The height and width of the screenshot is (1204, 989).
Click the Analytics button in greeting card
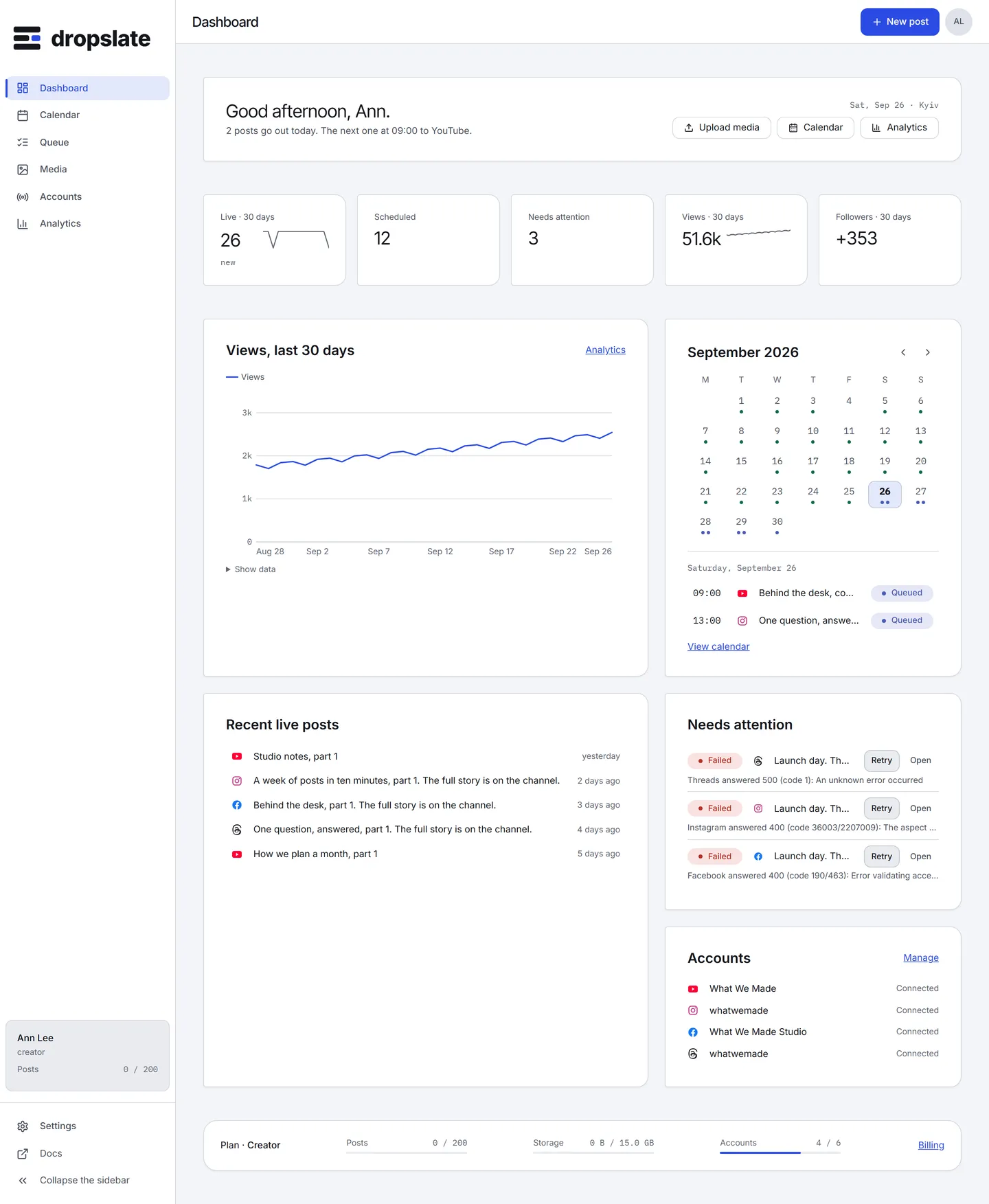click(899, 128)
